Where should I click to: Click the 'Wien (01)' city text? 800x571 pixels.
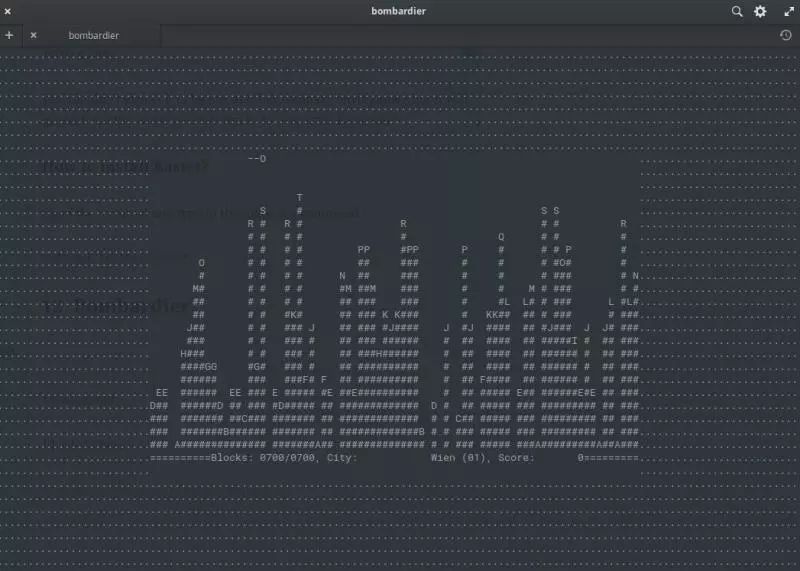(x=458, y=458)
